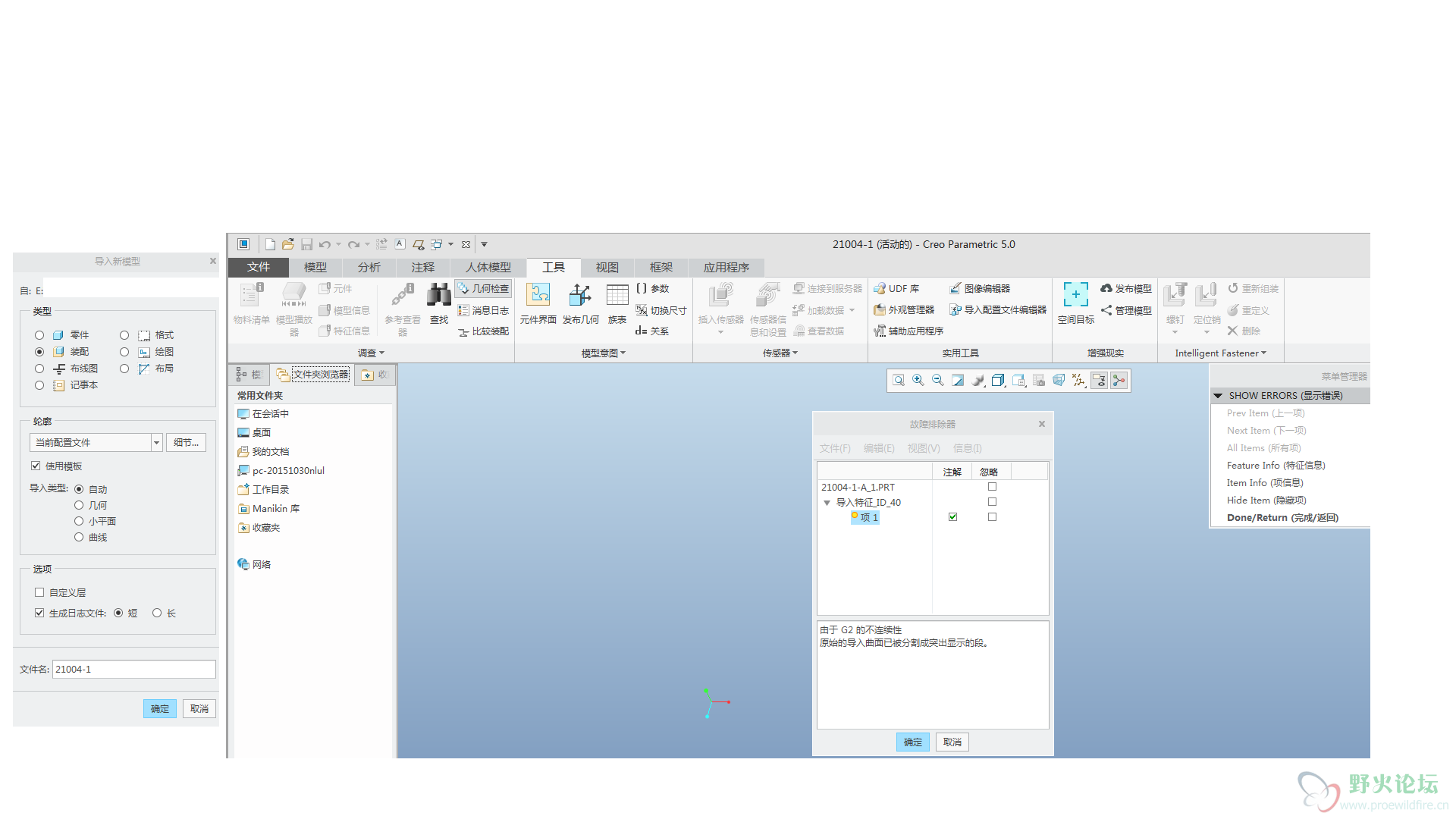Click 取消 button in 导入新模型 panel
The height and width of the screenshot is (819, 1456).
(198, 708)
